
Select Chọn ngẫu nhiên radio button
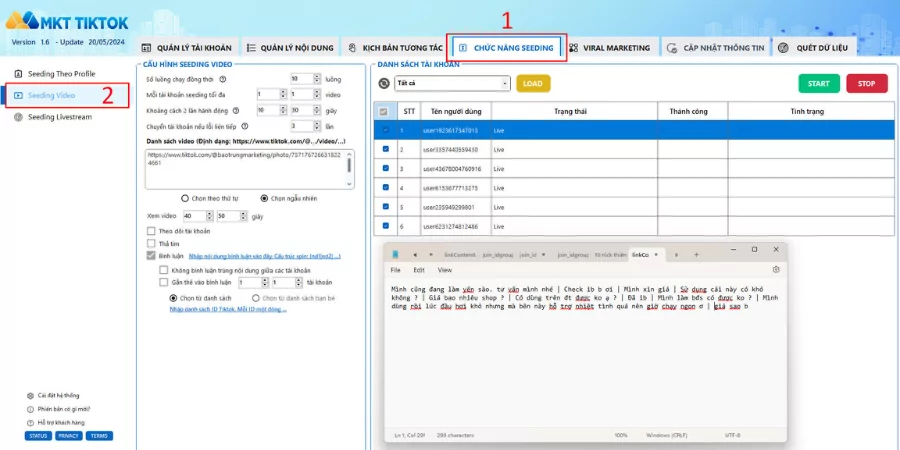point(264,199)
